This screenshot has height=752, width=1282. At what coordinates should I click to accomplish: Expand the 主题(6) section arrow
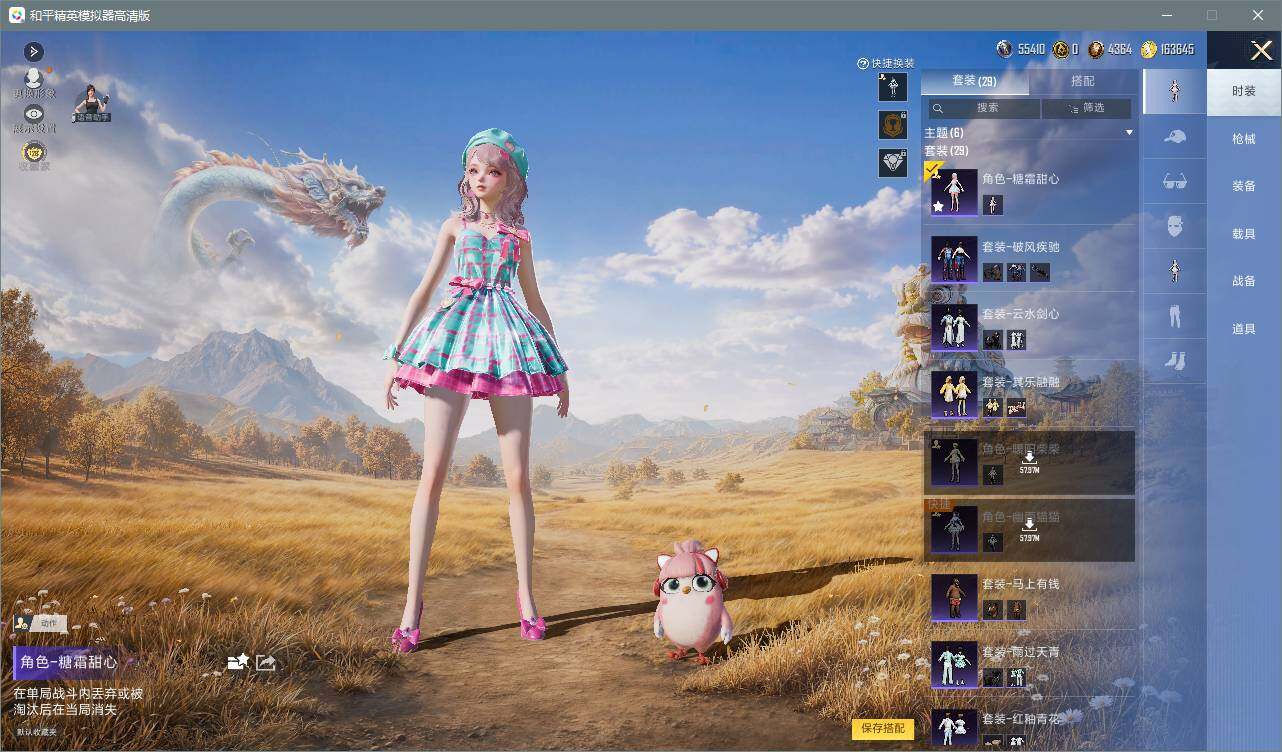[1129, 133]
